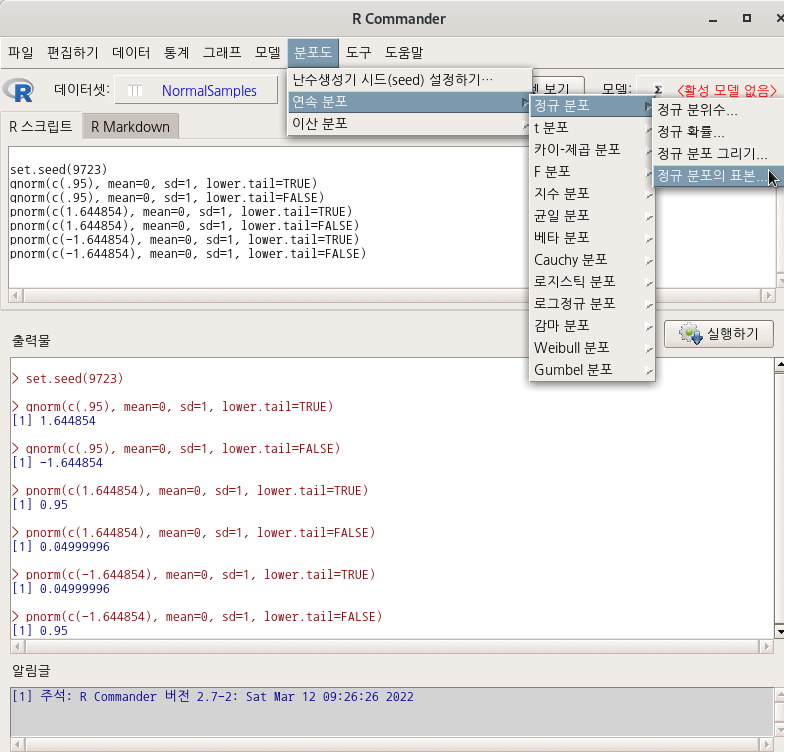Expand the 감마 분포 submenu

(592, 326)
